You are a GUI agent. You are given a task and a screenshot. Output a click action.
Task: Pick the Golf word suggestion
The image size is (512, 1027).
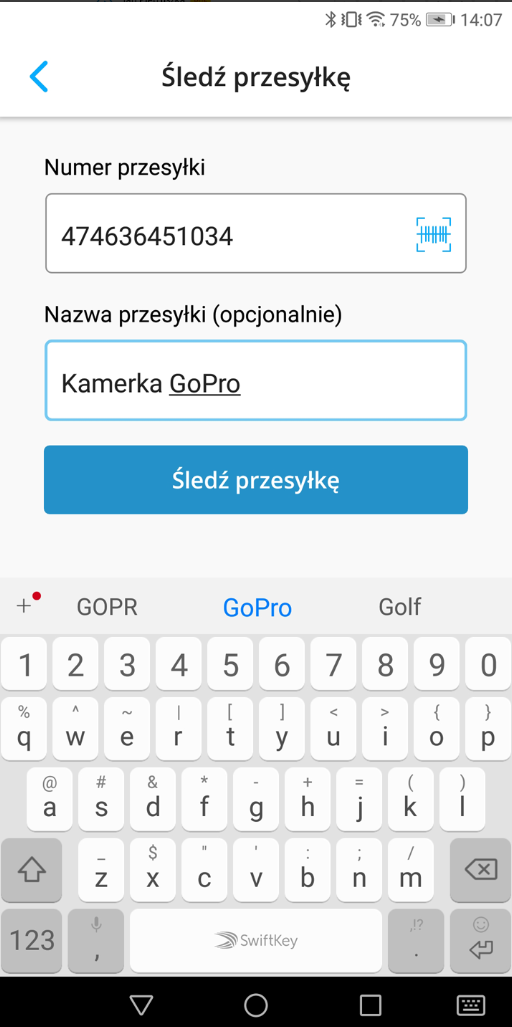400,607
